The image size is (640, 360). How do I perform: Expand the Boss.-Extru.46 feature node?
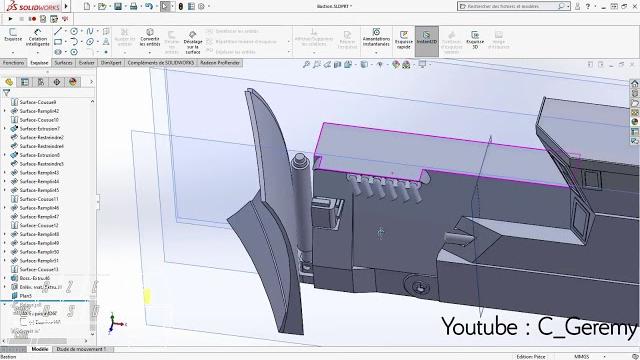coord(5,278)
